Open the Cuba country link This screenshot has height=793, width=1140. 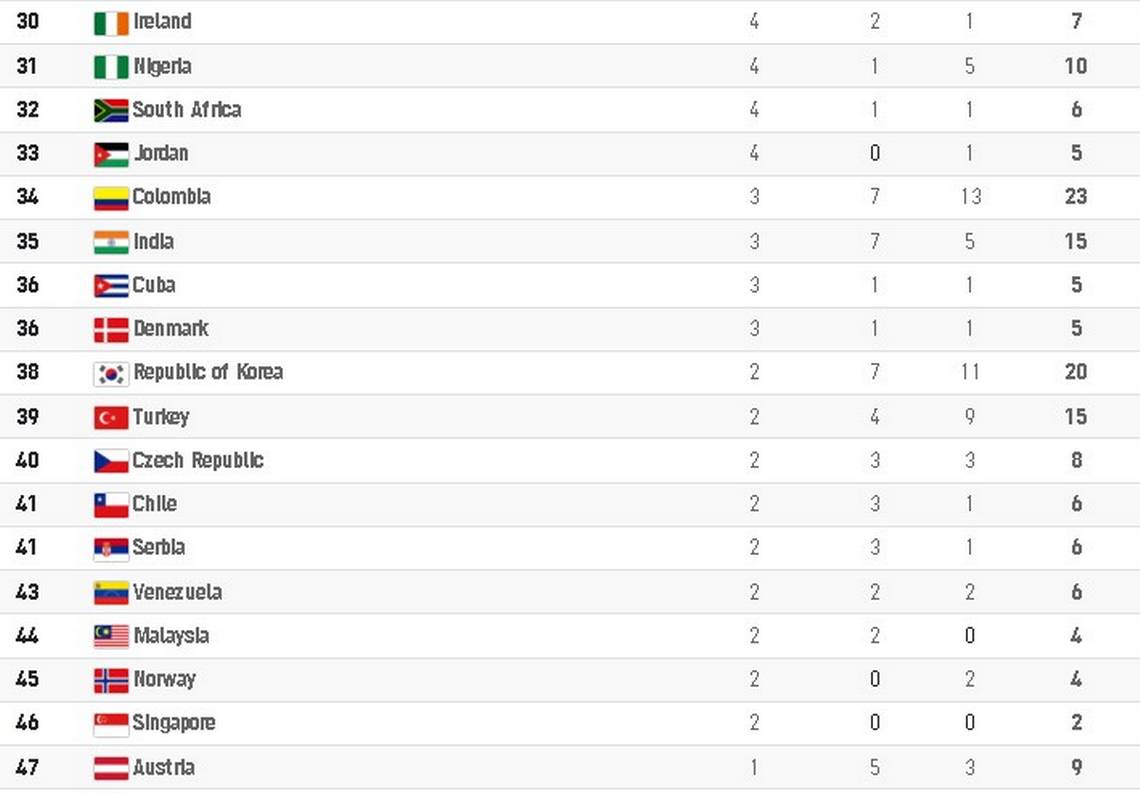(153, 285)
